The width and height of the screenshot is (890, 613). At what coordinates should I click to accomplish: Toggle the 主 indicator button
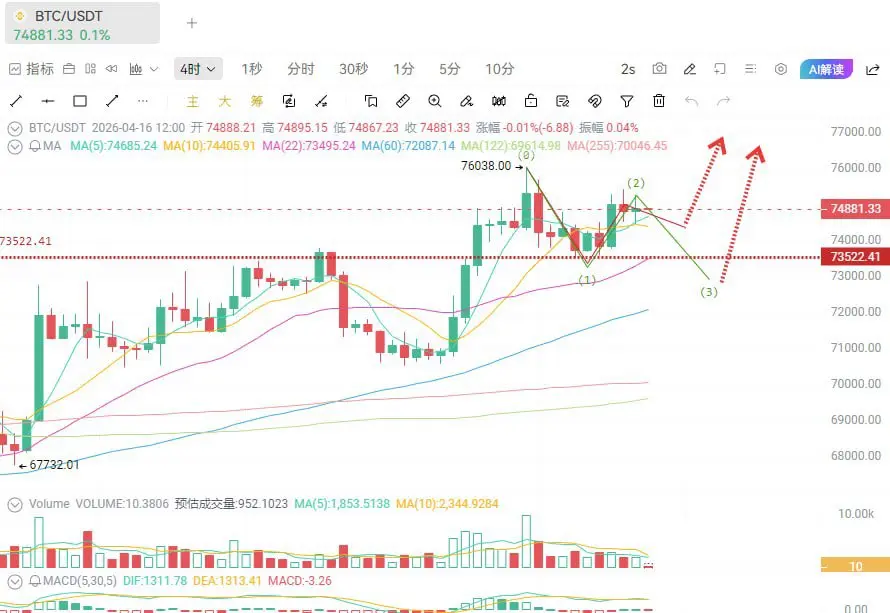(192, 101)
